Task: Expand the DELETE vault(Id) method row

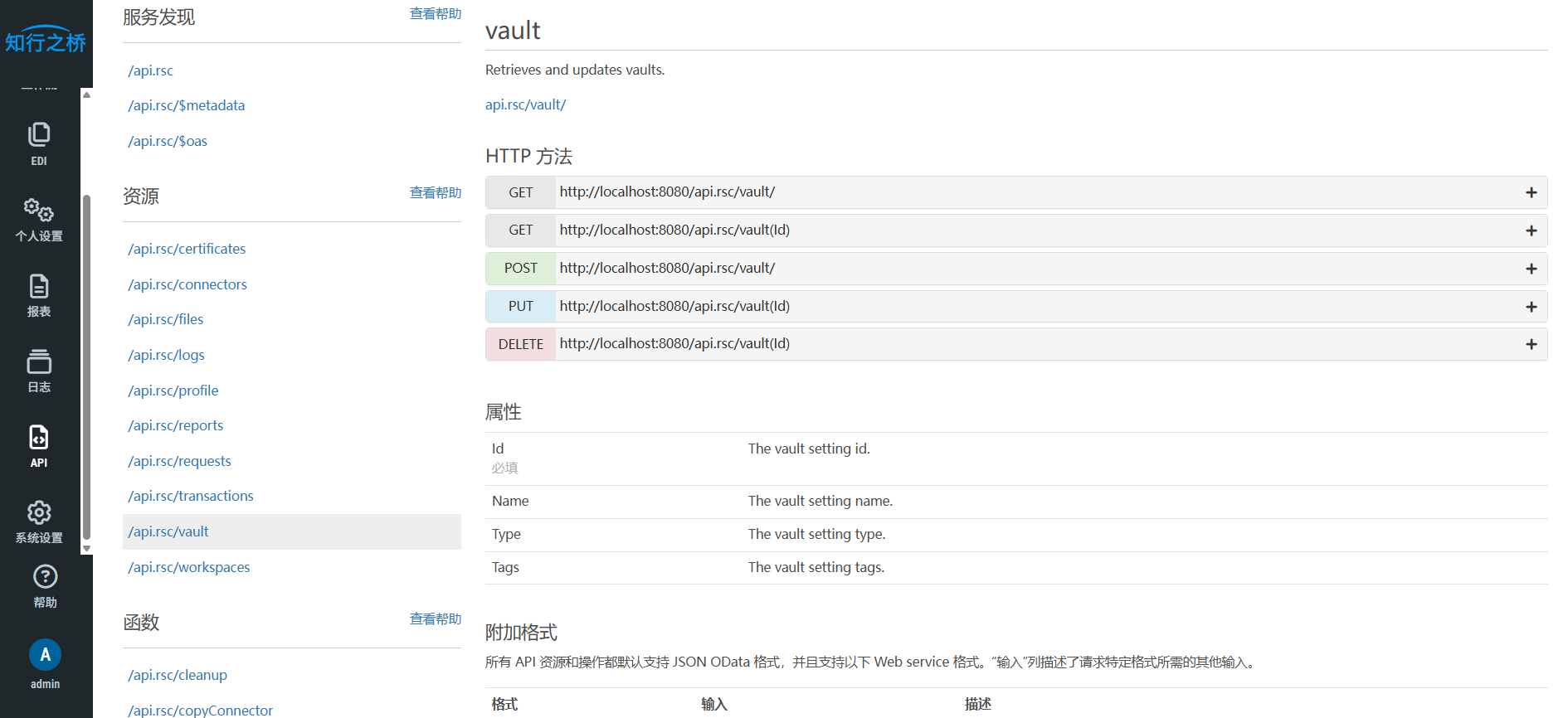Action: tap(1531, 344)
